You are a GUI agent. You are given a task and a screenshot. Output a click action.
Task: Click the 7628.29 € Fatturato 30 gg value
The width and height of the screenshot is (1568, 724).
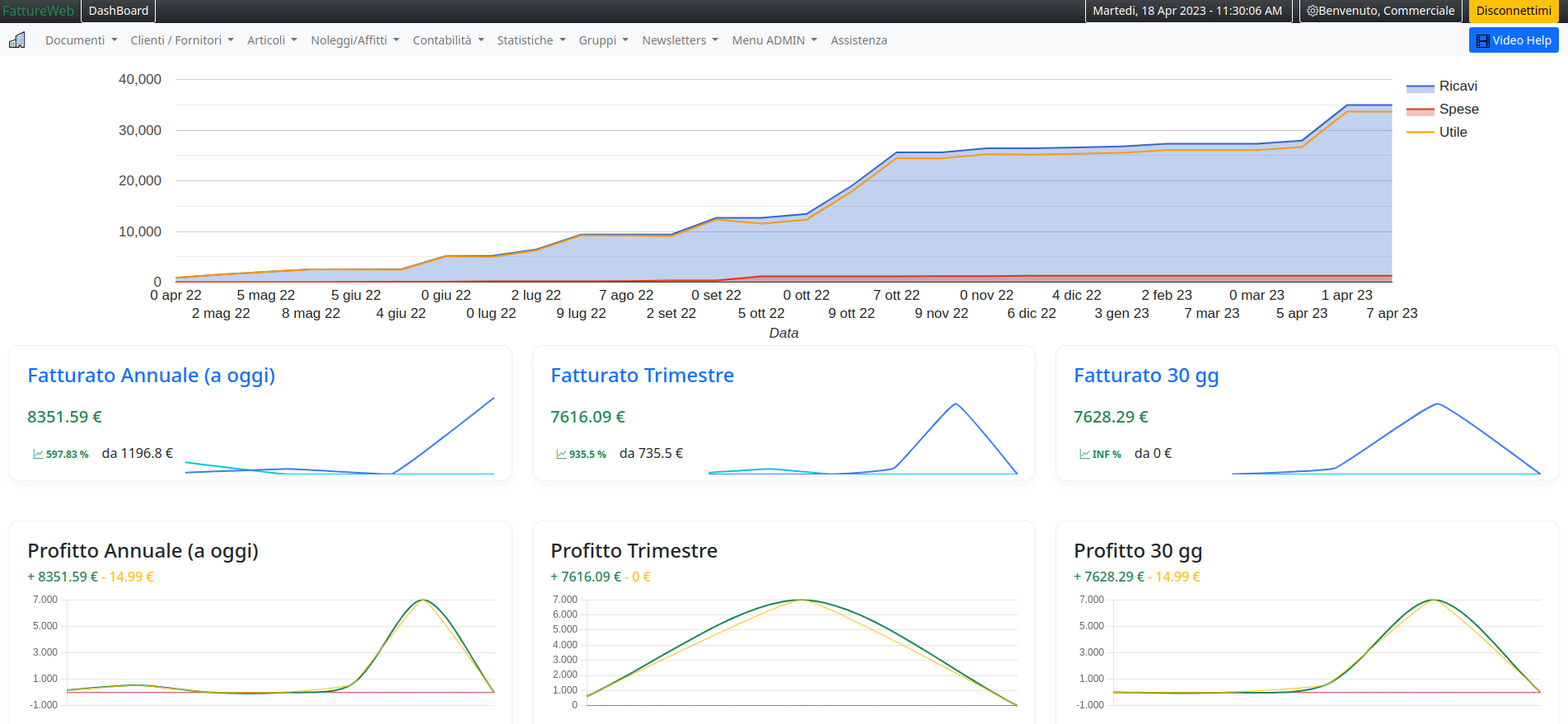coord(1111,417)
